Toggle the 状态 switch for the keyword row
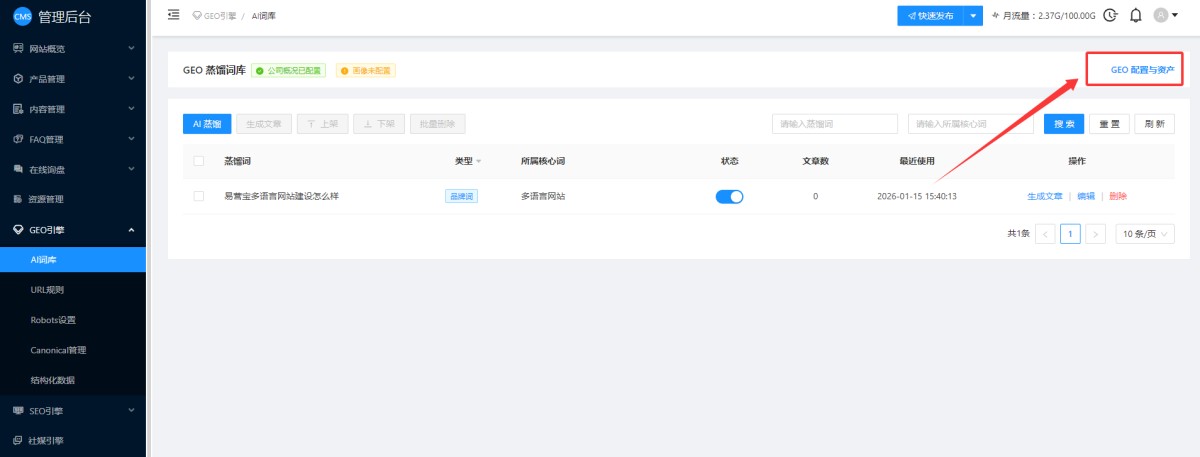The width and height of the screenshot is (1200, 457). point(729,196)
